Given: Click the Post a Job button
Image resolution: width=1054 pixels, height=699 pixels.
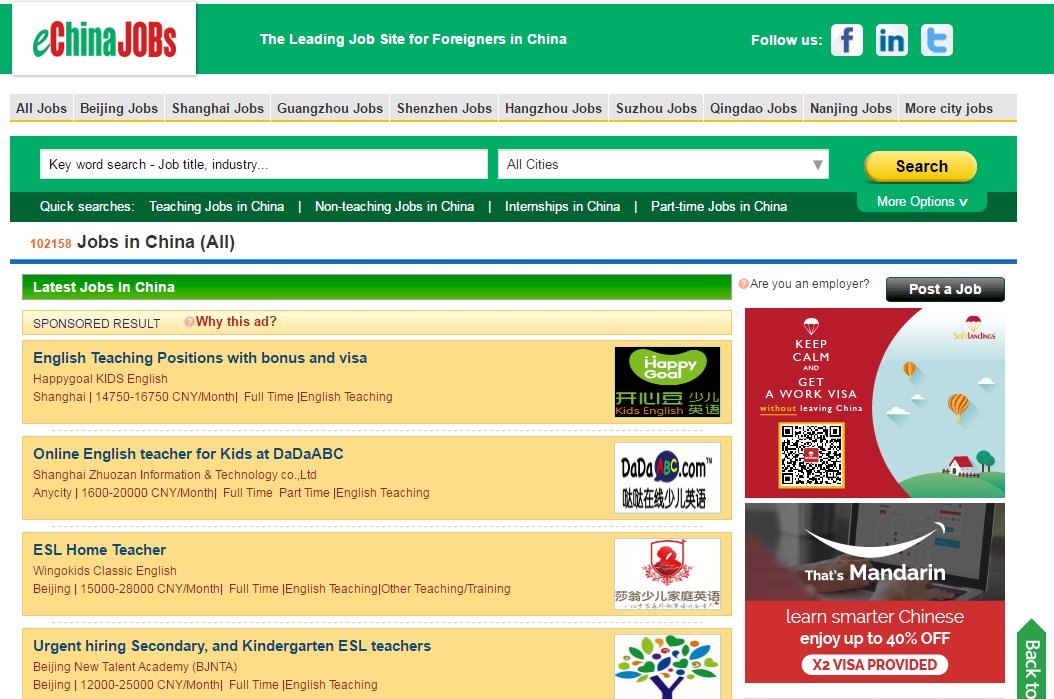Looking at the screenshot, I should click(945, 289).
